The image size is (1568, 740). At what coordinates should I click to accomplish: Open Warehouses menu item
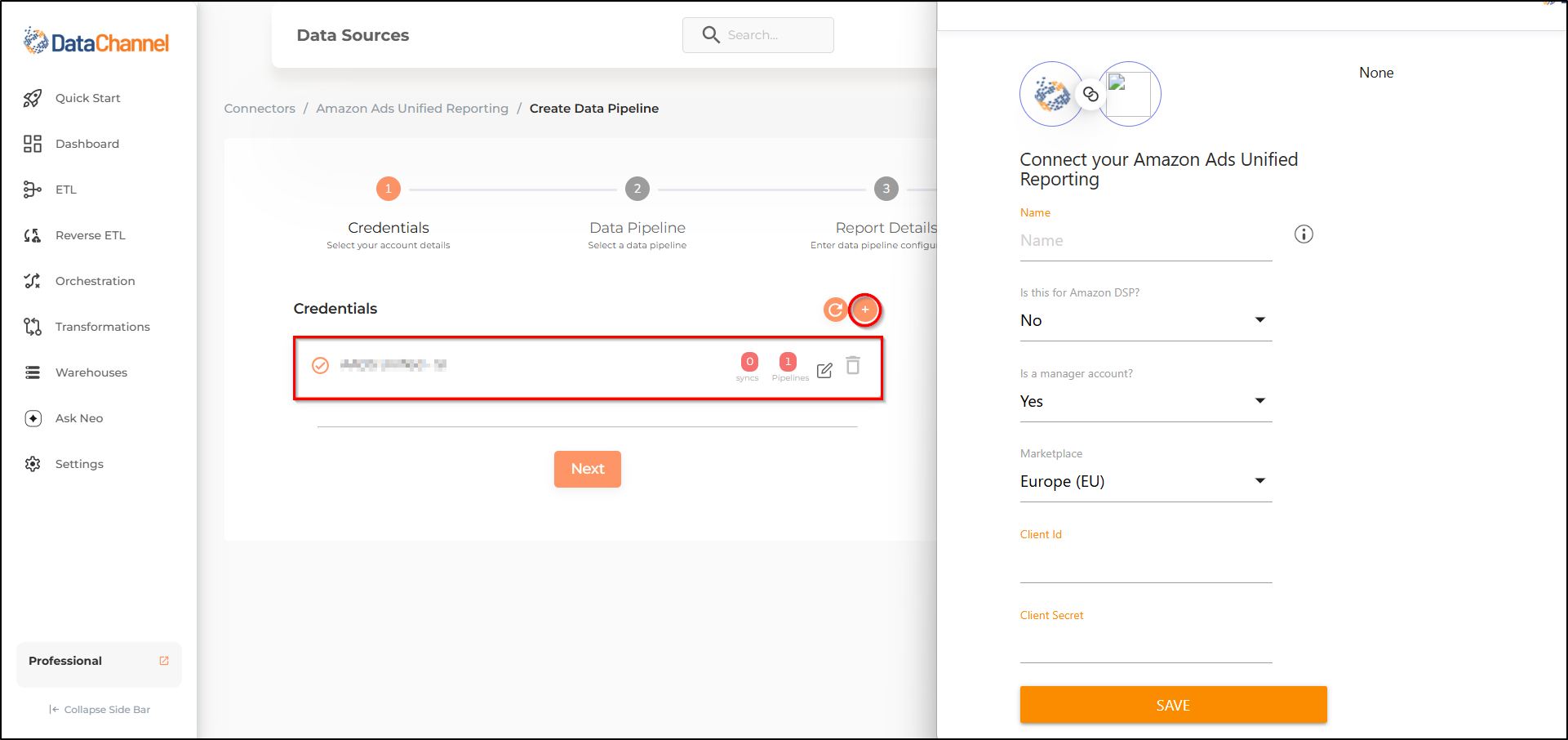91,372
